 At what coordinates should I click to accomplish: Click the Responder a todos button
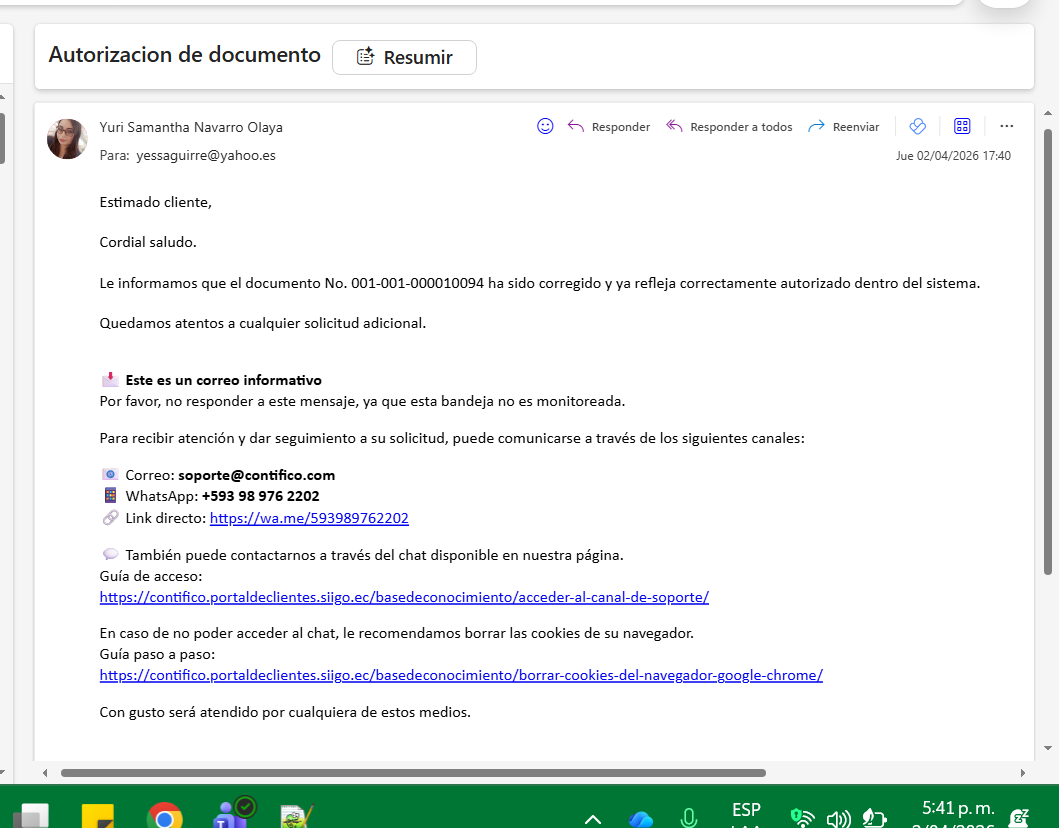(729, 126)
